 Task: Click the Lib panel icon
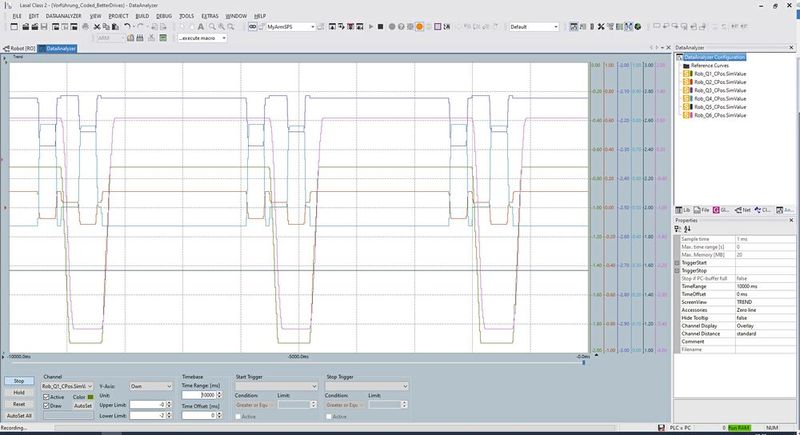[680, 210]
